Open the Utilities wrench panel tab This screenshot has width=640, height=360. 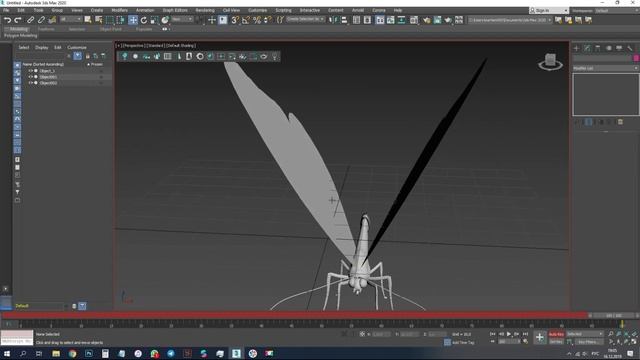point(630,48)
